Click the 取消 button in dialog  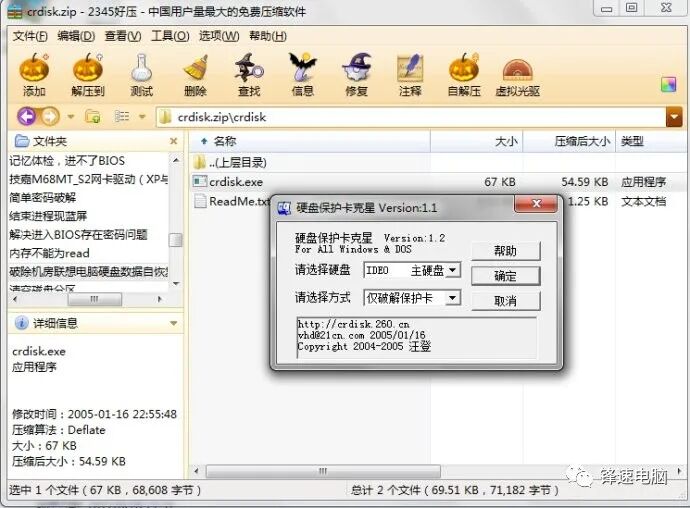[505, 301]
